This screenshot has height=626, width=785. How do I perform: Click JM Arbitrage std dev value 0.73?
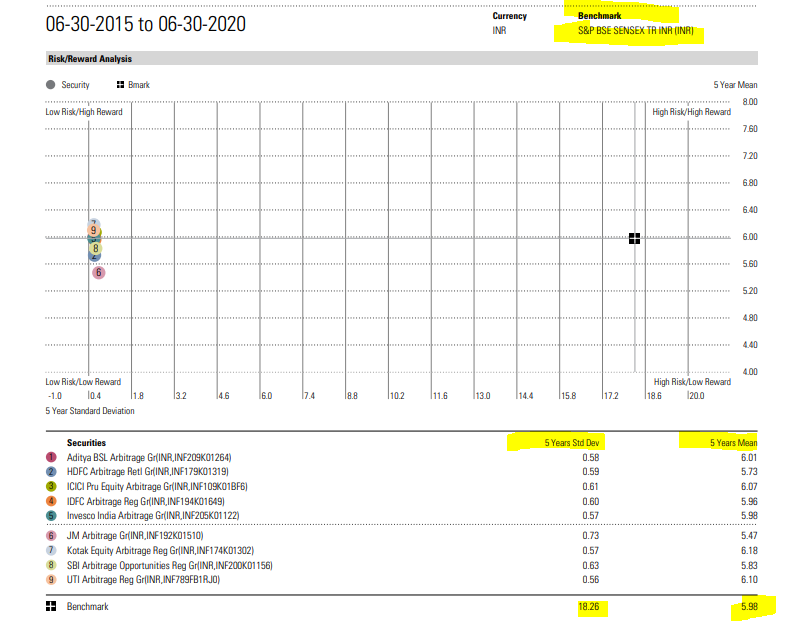[x=591, y=535]
